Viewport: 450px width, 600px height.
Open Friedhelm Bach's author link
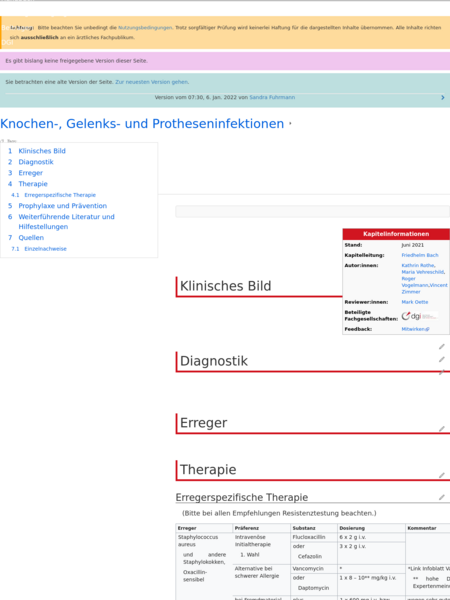tap(420, 255)
